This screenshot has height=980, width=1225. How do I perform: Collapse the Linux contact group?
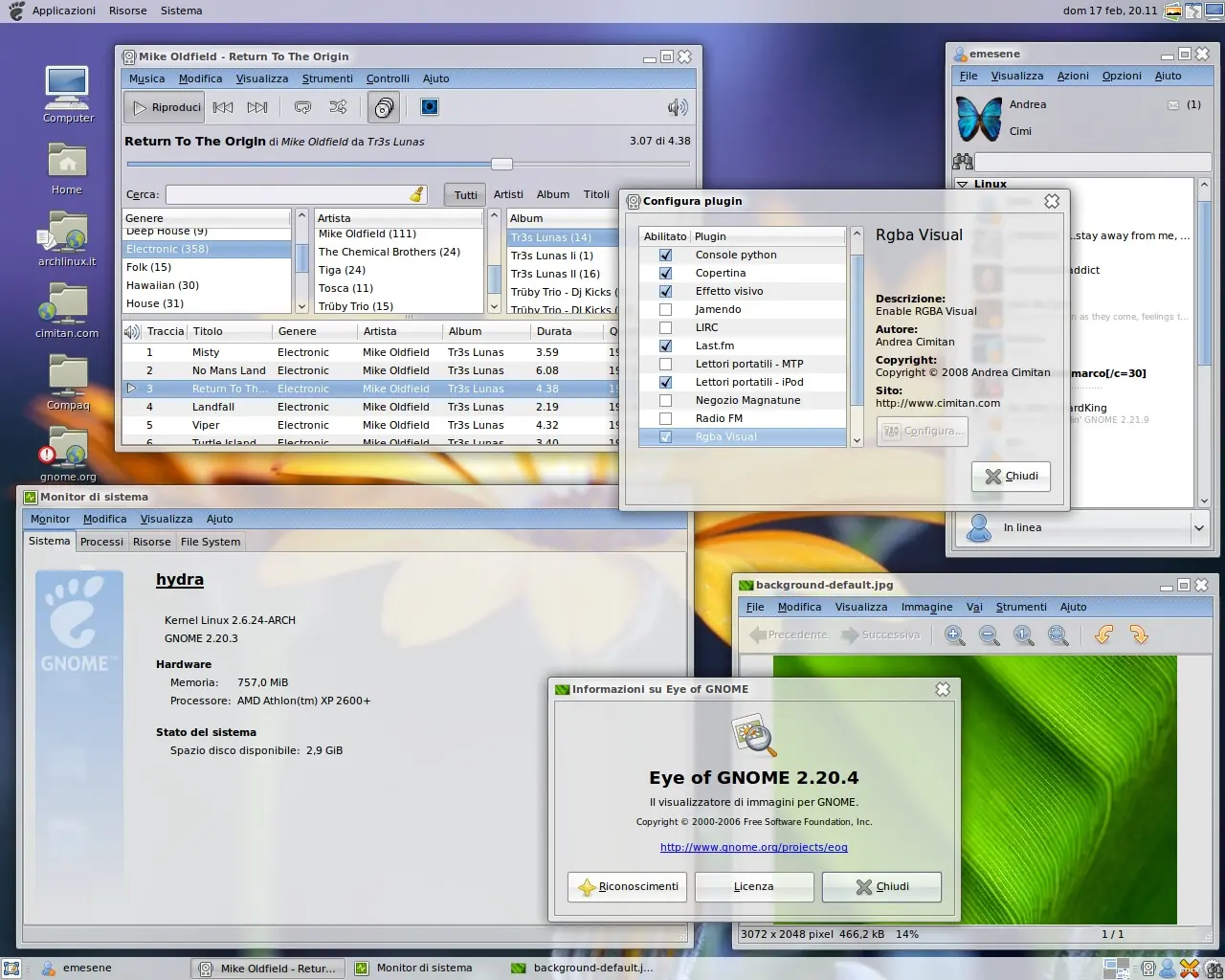pos(963,184)
